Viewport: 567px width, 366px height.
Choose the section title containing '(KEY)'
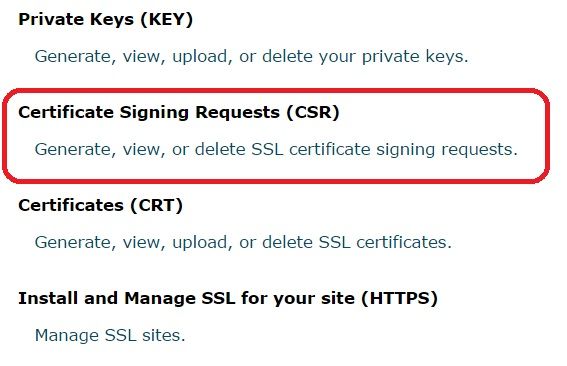click(x=106, y=19)
